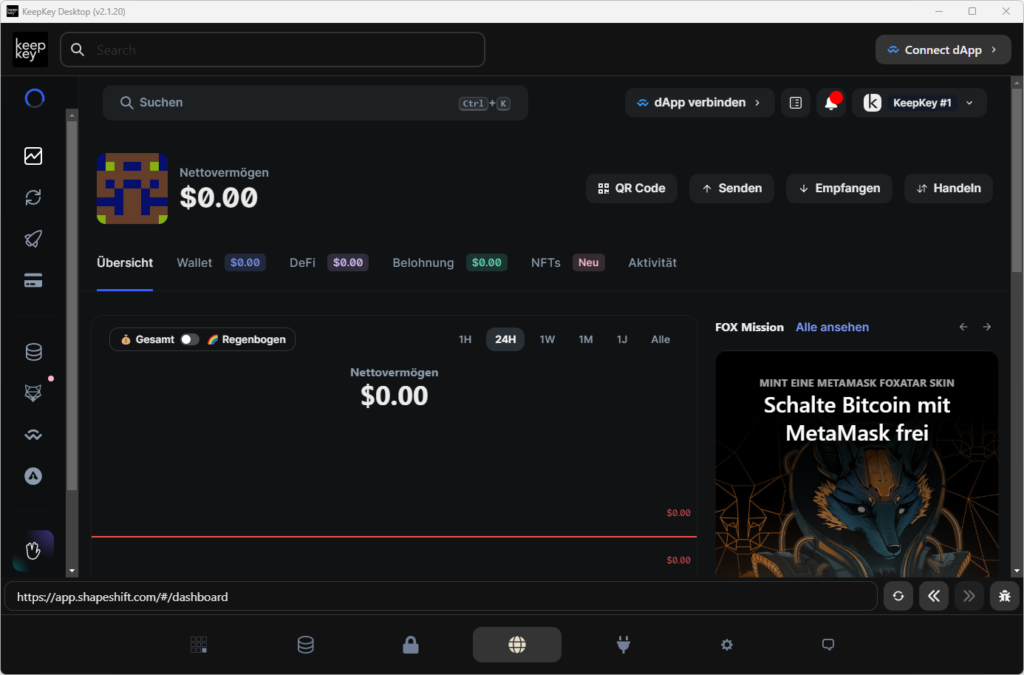The image size is (1024, 675).
Task: Switch to the Belohnung tab
Action: (x=450, y=262)
